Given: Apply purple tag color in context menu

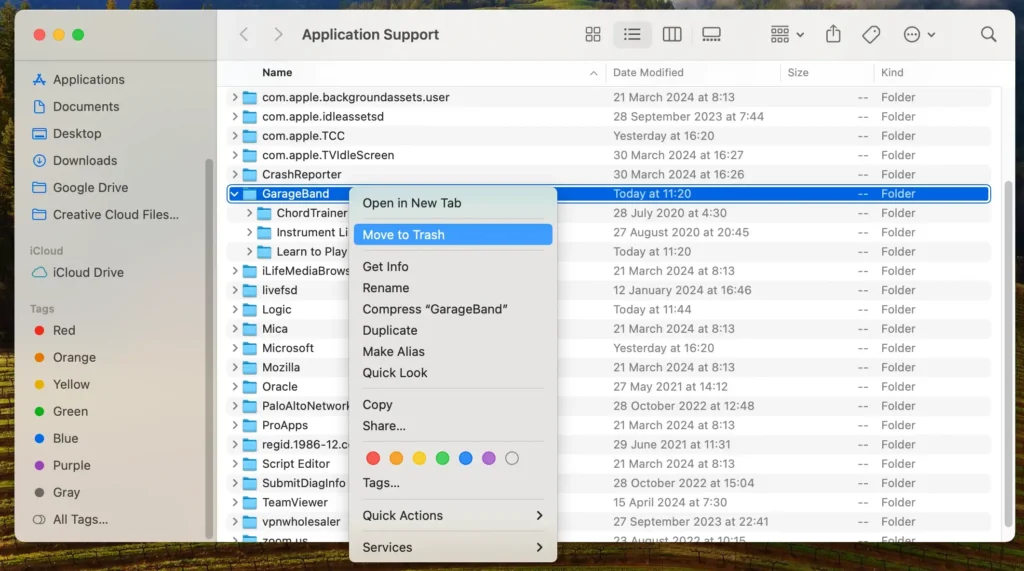Looking at the screenshot, I should [x=488, y=459].
